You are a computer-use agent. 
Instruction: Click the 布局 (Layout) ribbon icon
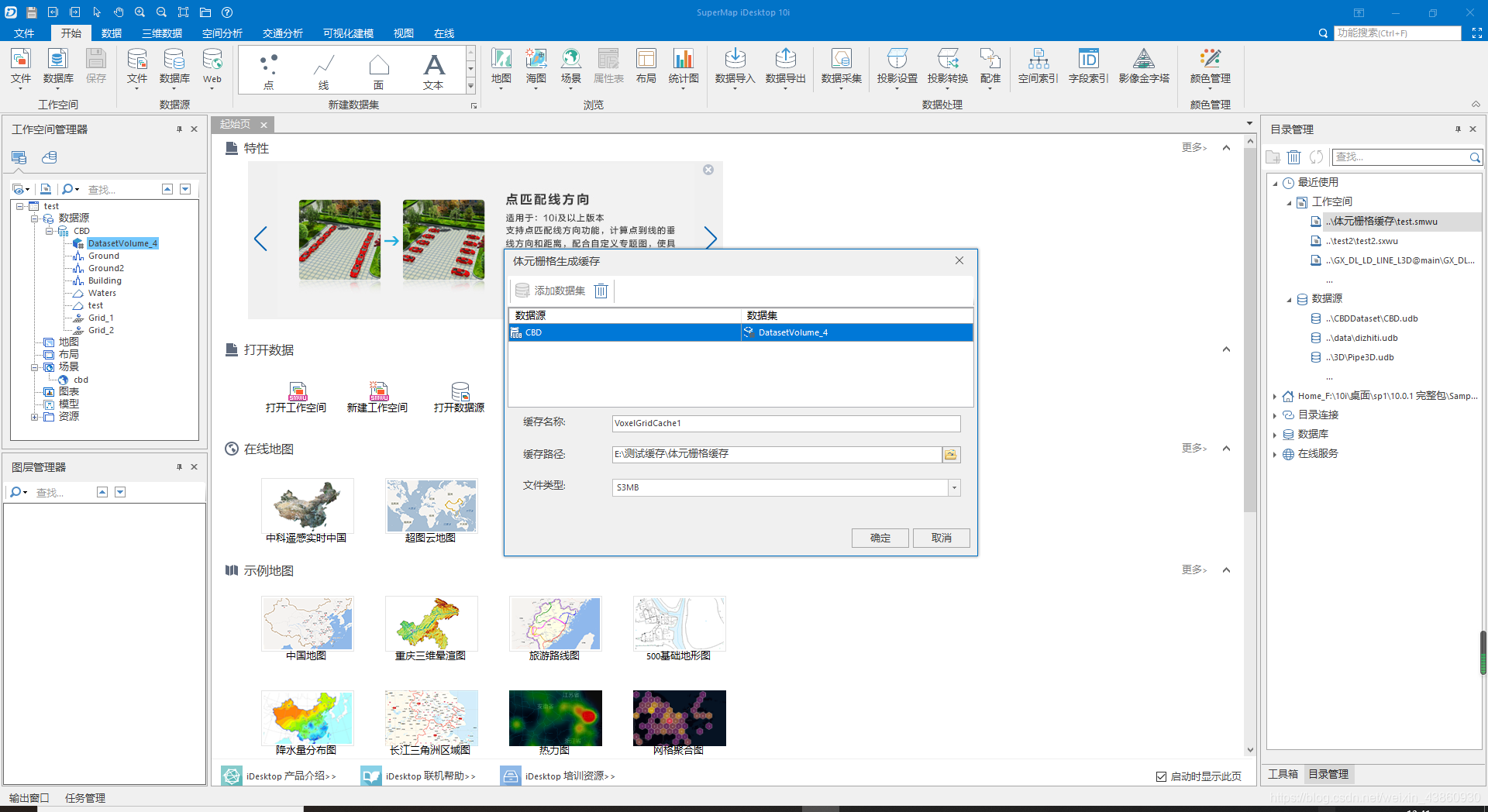pyautogui.click(x=646, y=67)
